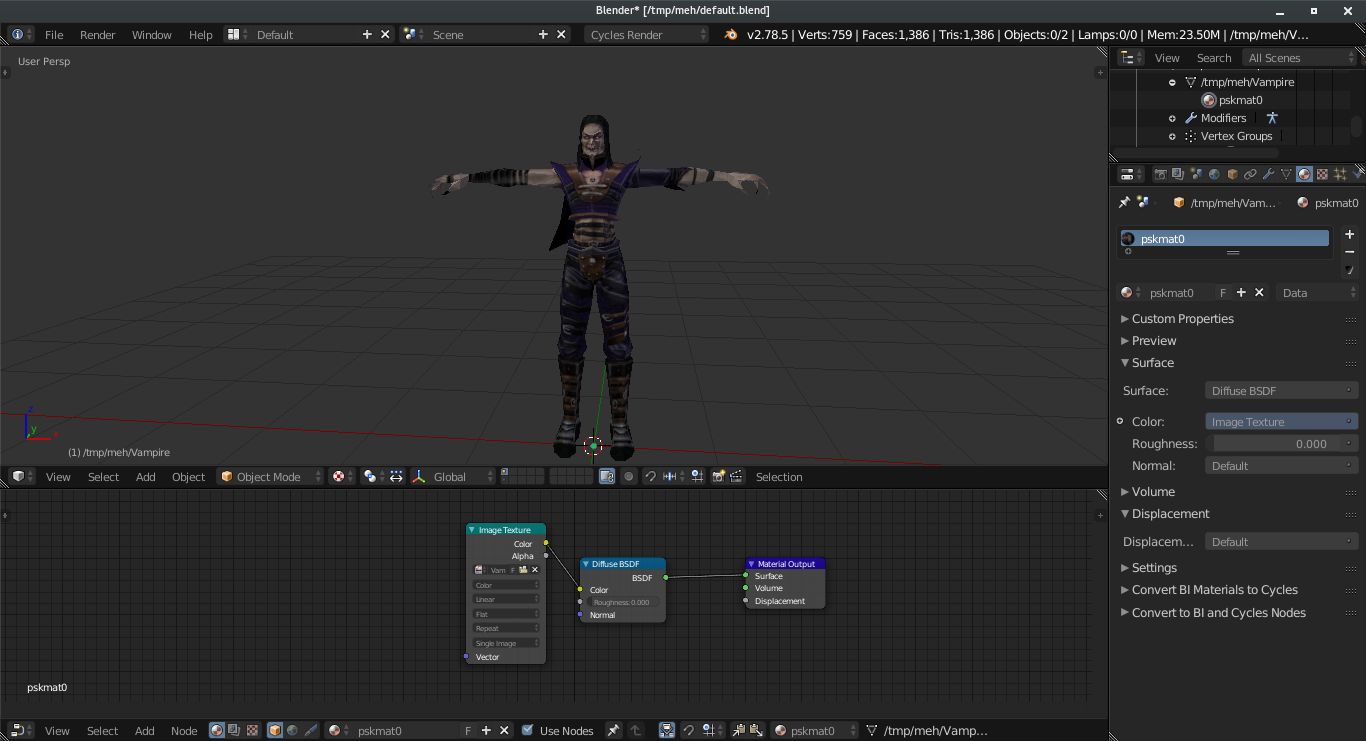The width and height of the screenshot is (1366, 741).
Task: Toggle the pin in properties breadcrumb row
Action: (1124, 202)
